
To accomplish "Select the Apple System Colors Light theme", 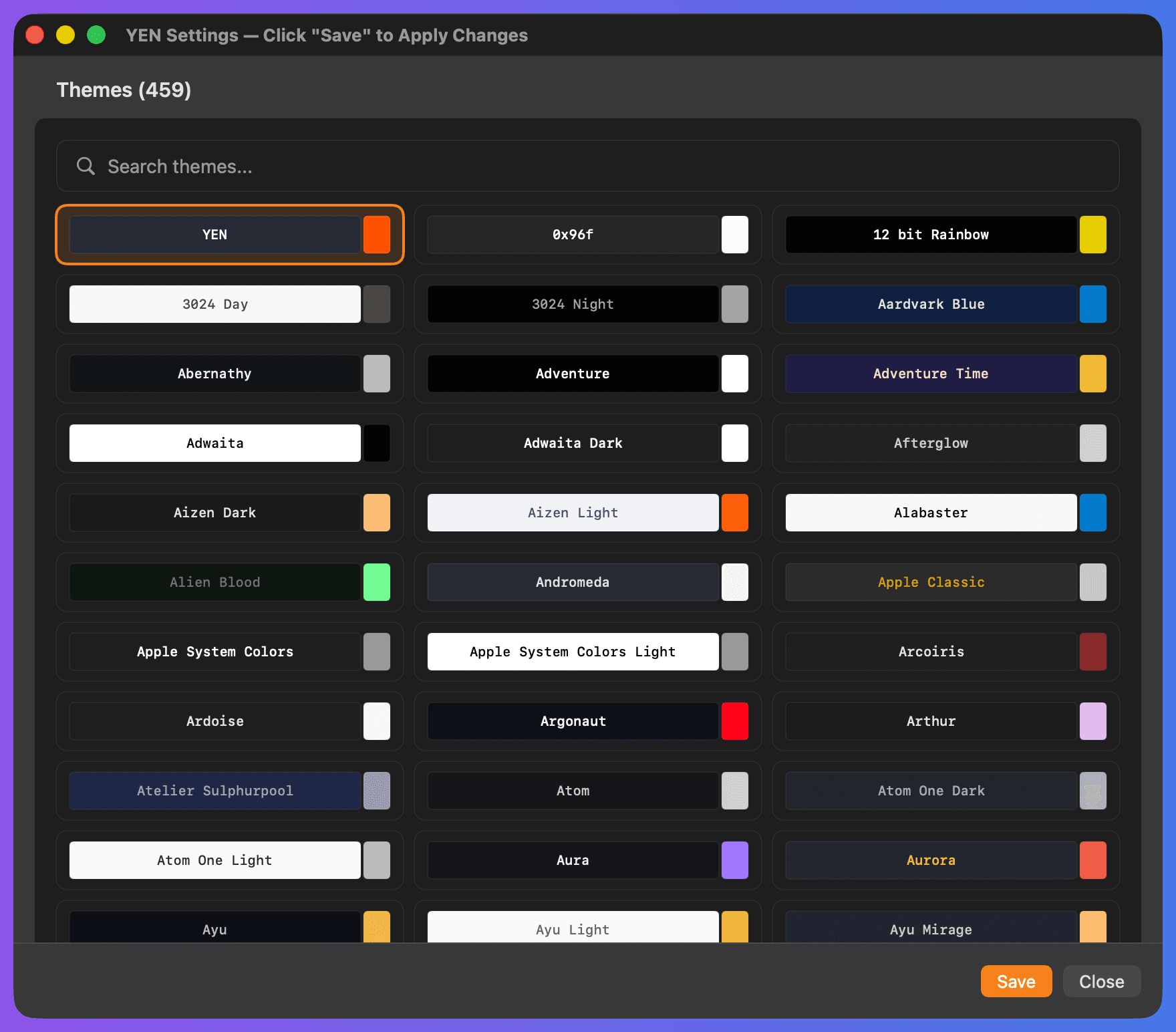I will 573,652.
